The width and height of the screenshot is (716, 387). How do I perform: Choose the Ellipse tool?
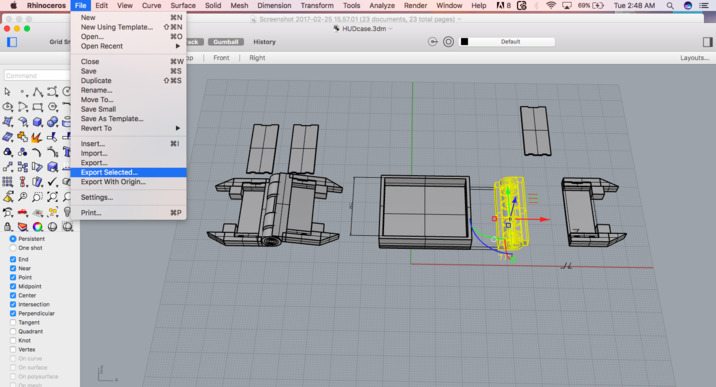click(x=7, y=107)
